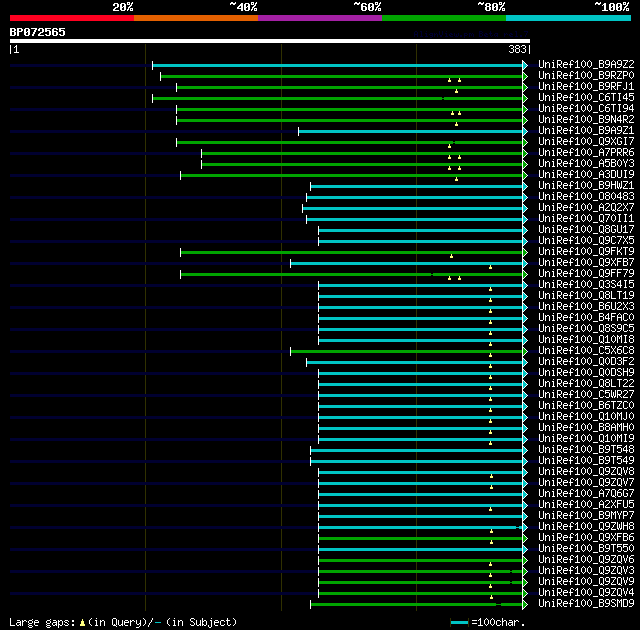
Task: Click the white query sequence bar
Action: tap(270, 41)
